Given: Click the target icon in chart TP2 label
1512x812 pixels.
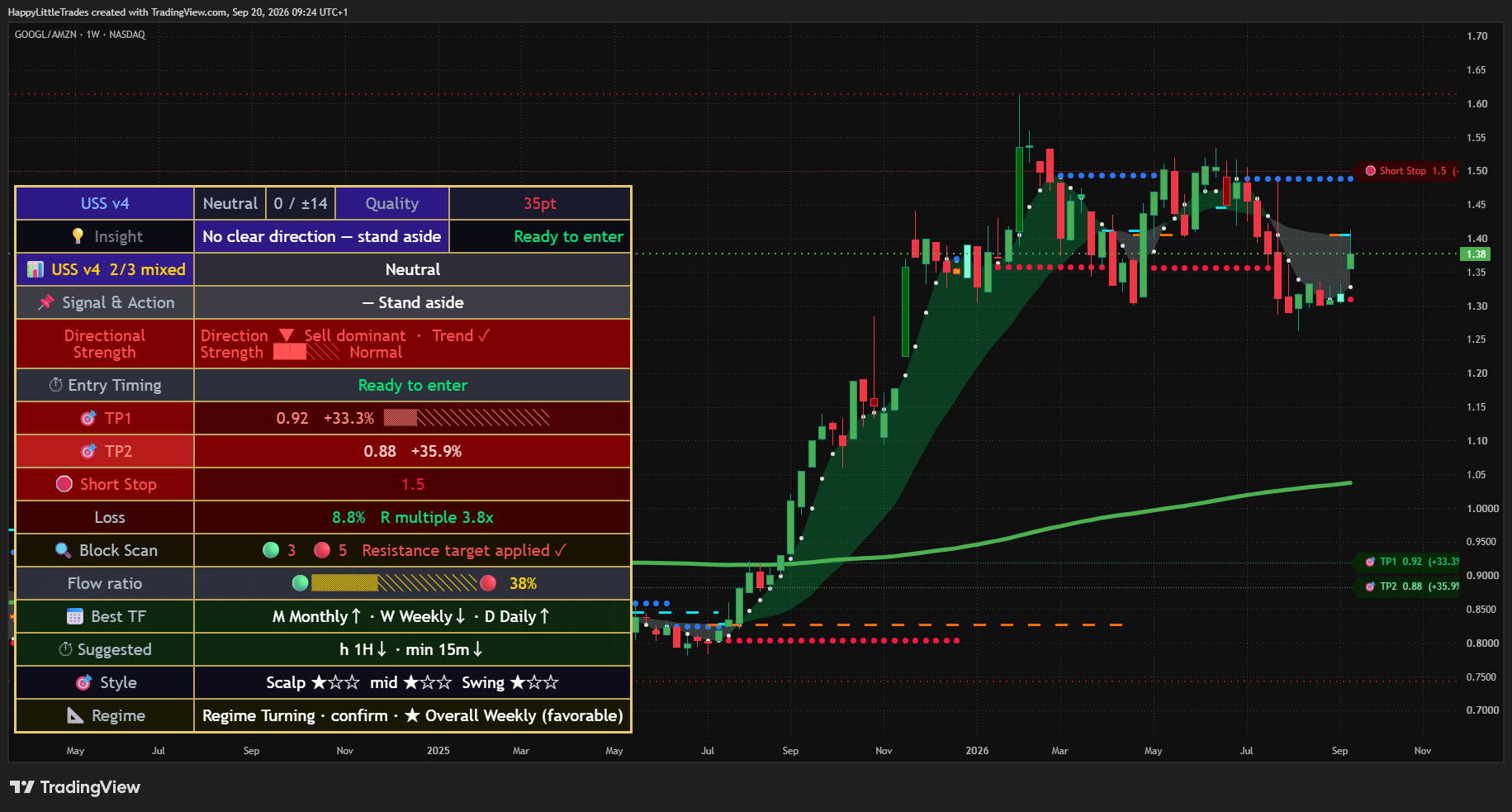Looking at the screenshot, I should (x=1370, y=586).
